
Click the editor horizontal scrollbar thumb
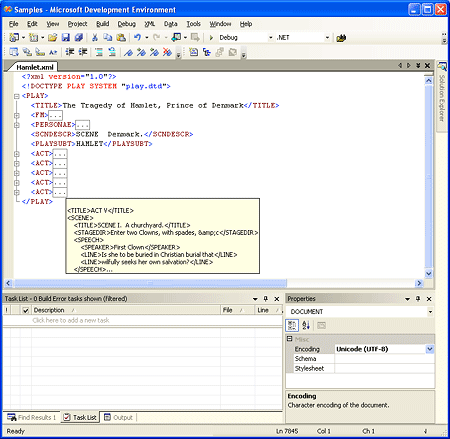150,283
